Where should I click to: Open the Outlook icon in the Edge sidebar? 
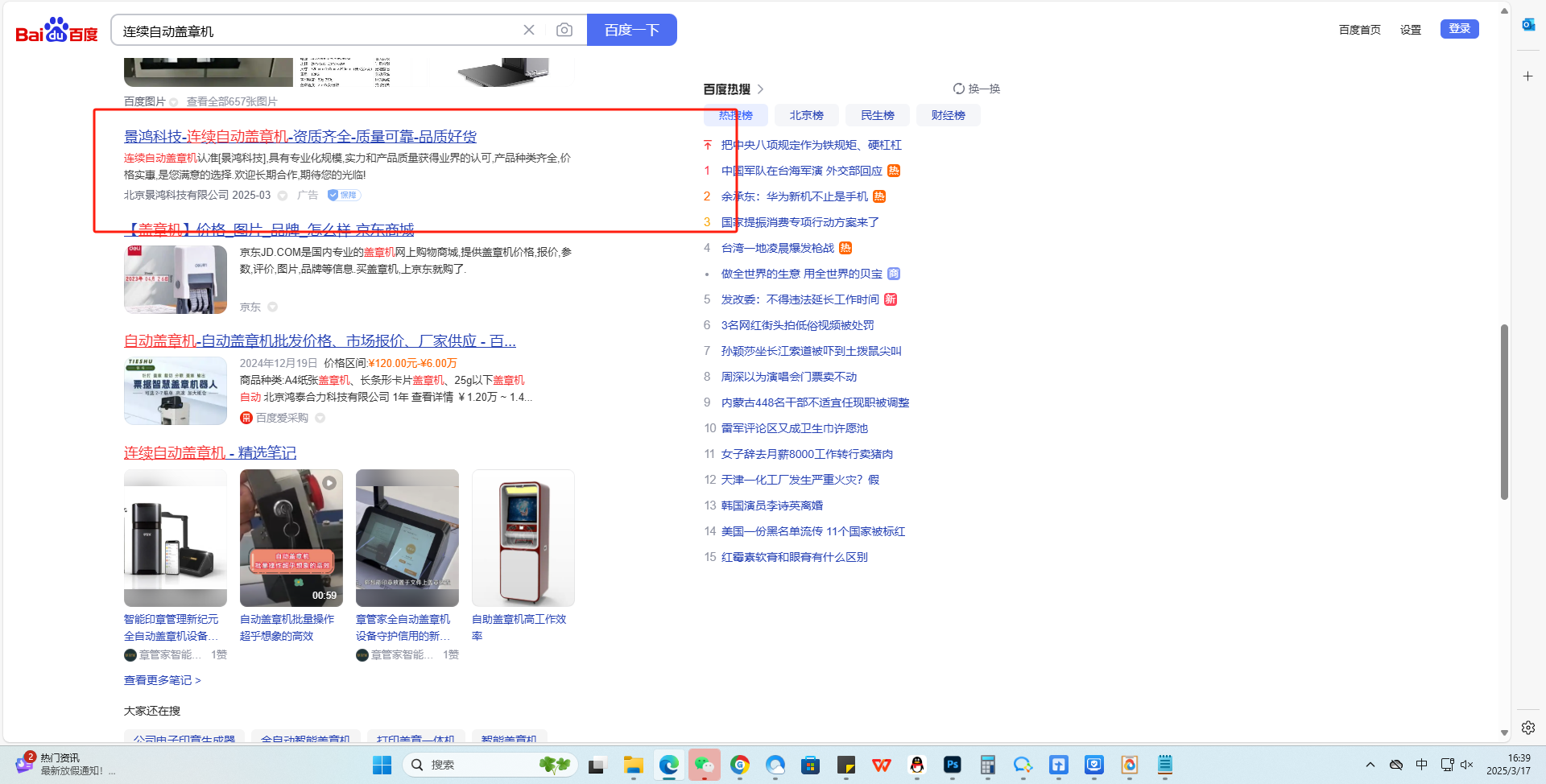[1528, 25]
